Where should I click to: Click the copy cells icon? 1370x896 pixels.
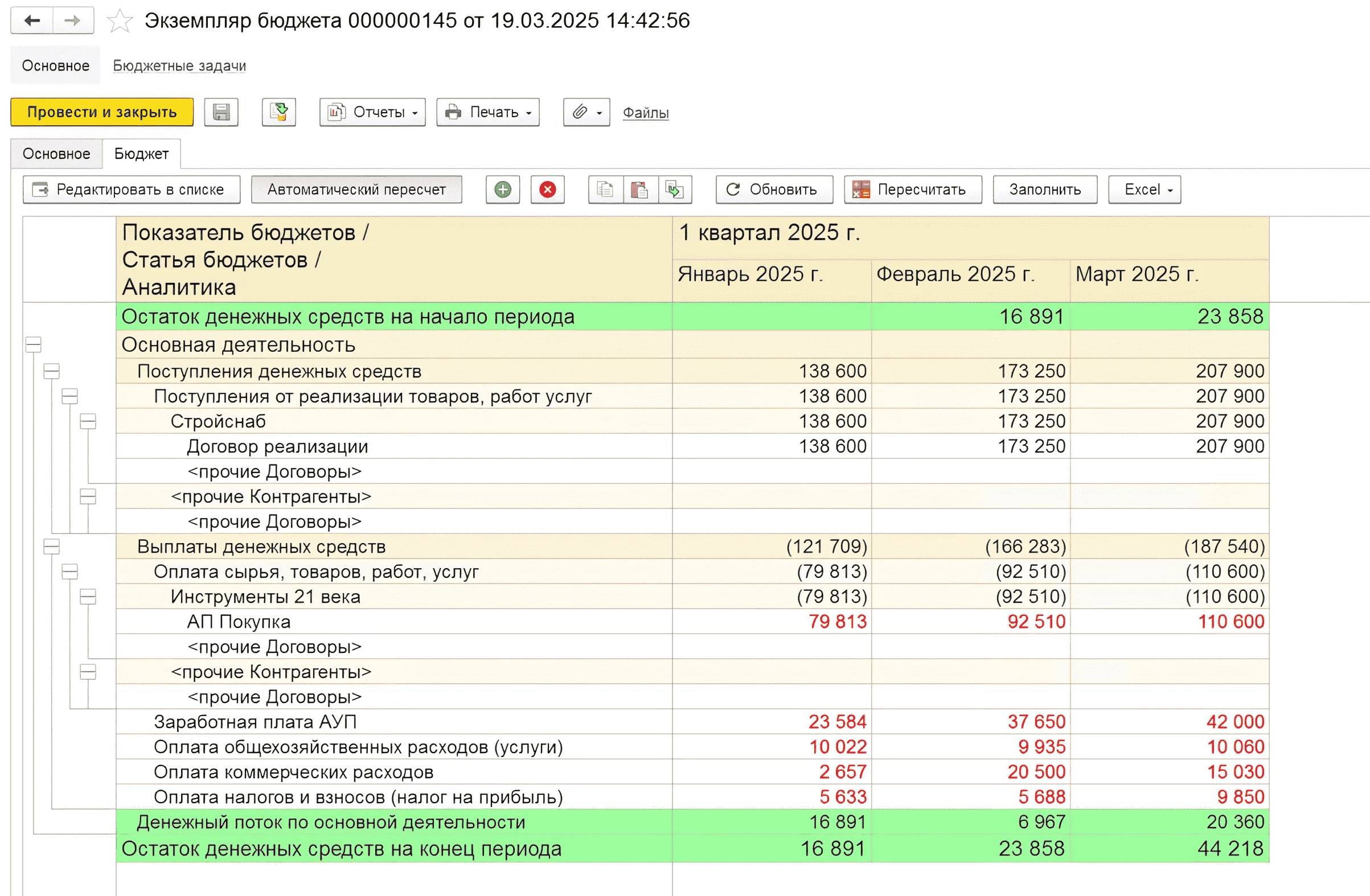605,190
